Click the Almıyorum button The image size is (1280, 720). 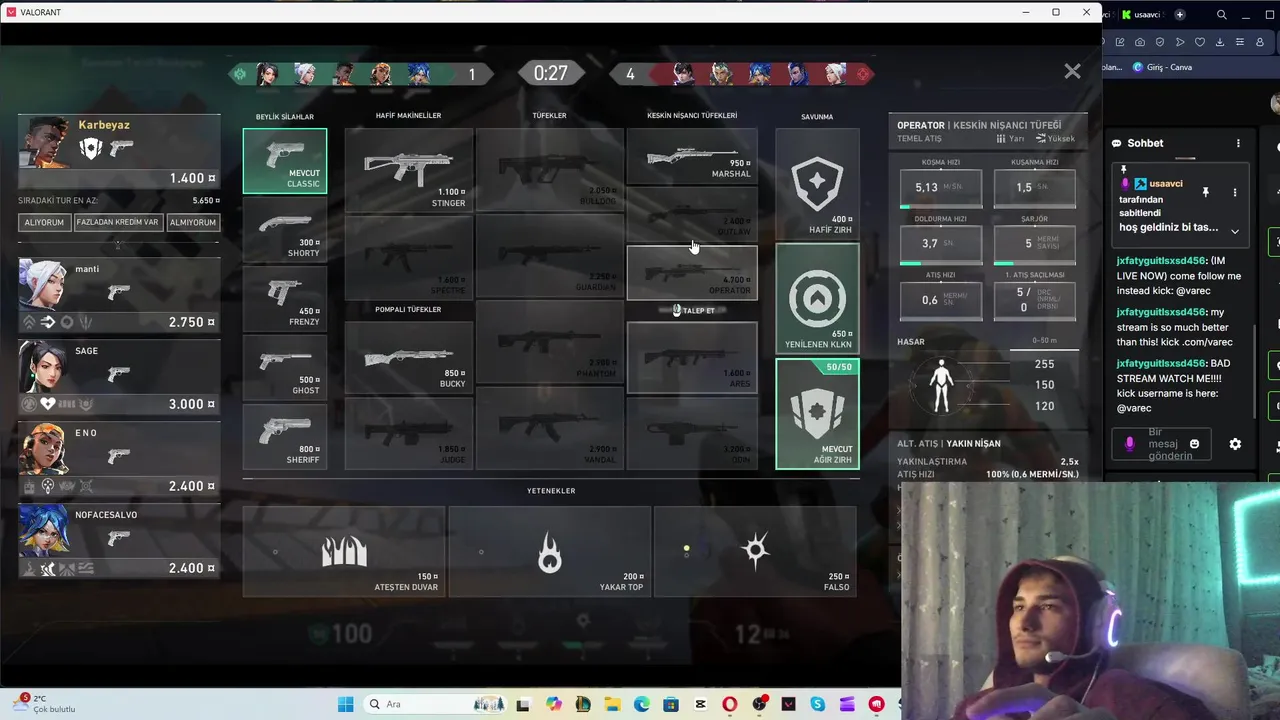[x=192, y=222]
